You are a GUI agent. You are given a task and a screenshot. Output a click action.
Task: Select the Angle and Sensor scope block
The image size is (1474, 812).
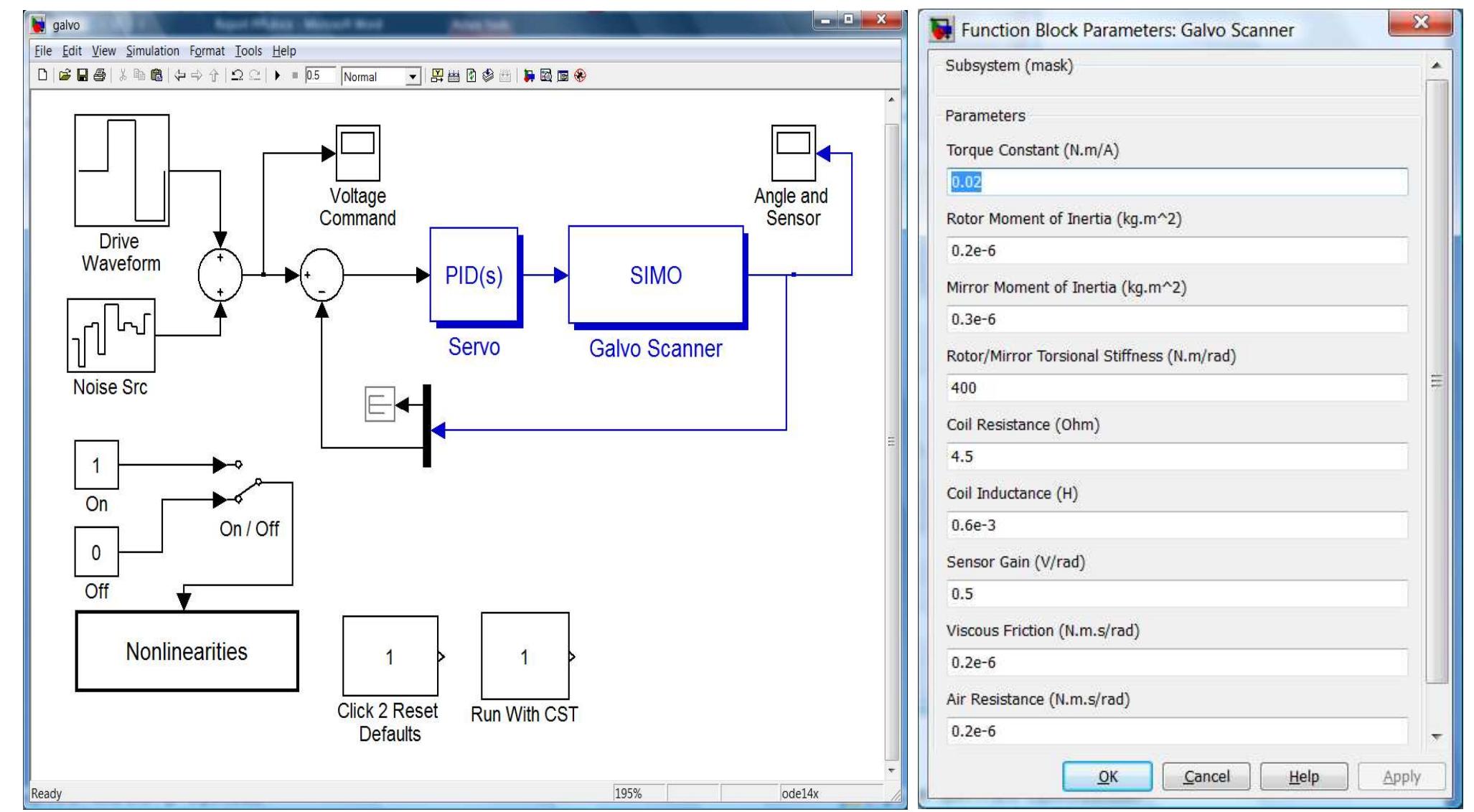(x=793, y=153)
